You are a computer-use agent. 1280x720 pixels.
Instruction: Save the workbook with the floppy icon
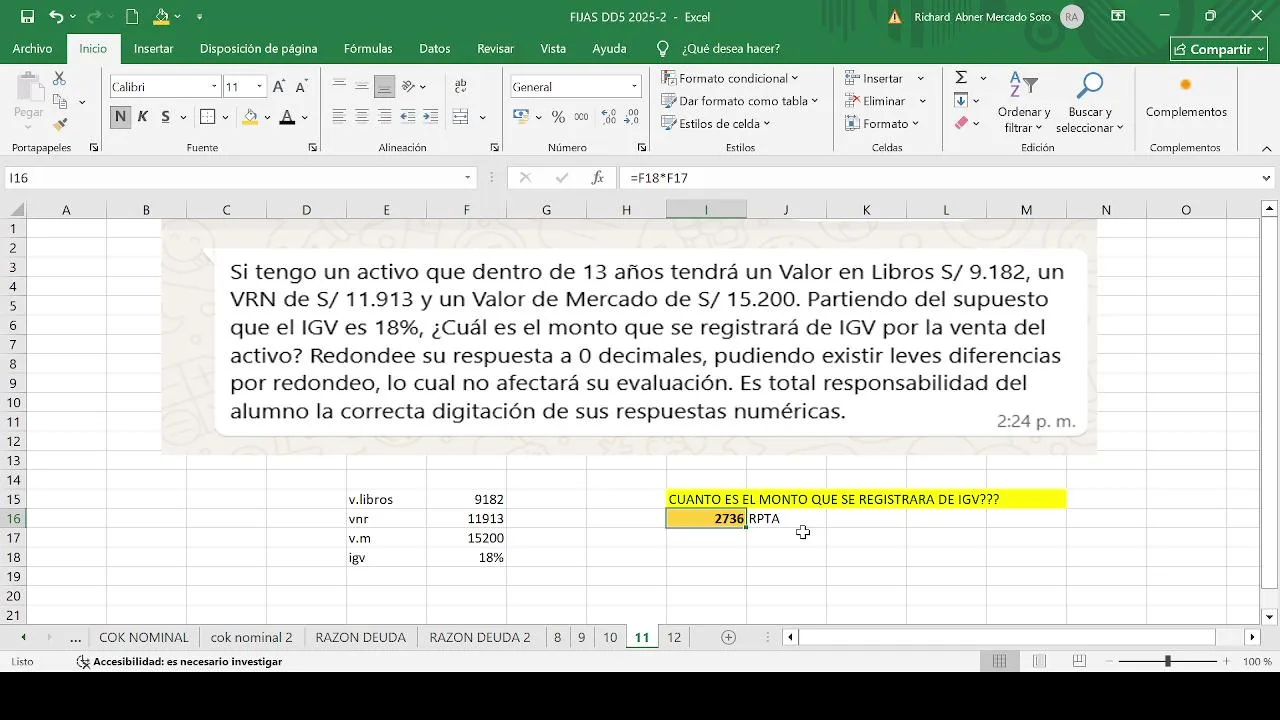pos(27,17)
